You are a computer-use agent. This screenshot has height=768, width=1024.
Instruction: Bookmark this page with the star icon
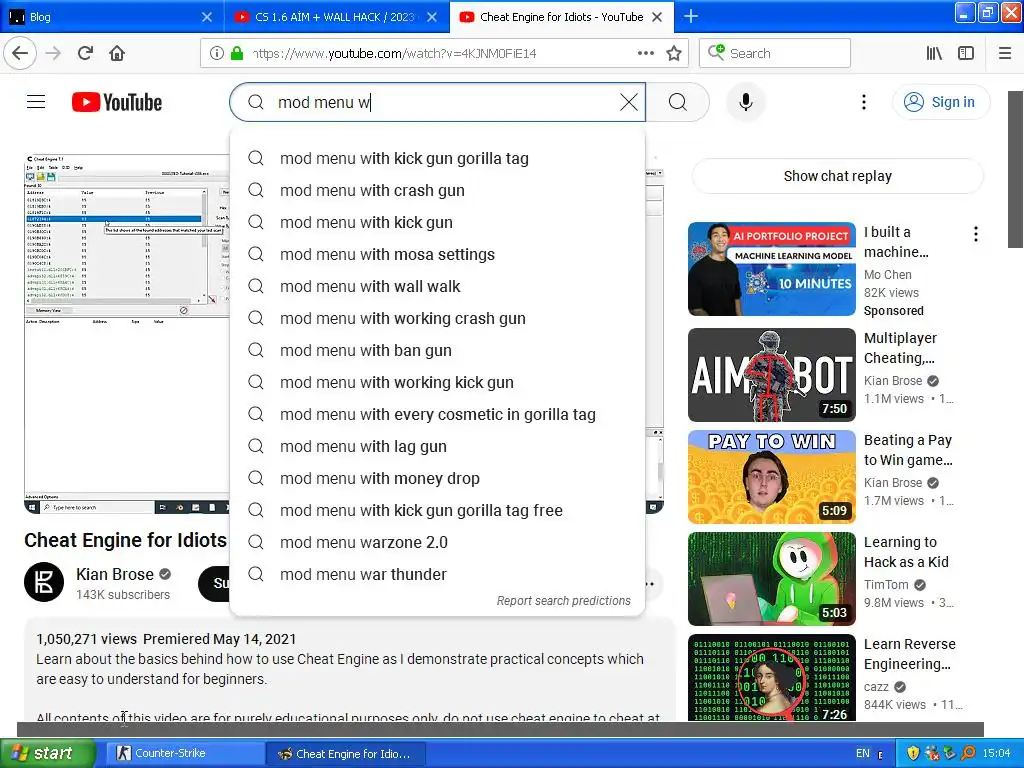click(x=674, y=53)
